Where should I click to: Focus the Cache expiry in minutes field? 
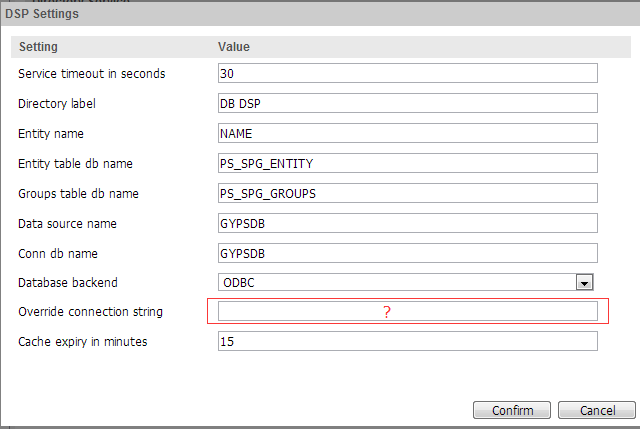[407, 342]
